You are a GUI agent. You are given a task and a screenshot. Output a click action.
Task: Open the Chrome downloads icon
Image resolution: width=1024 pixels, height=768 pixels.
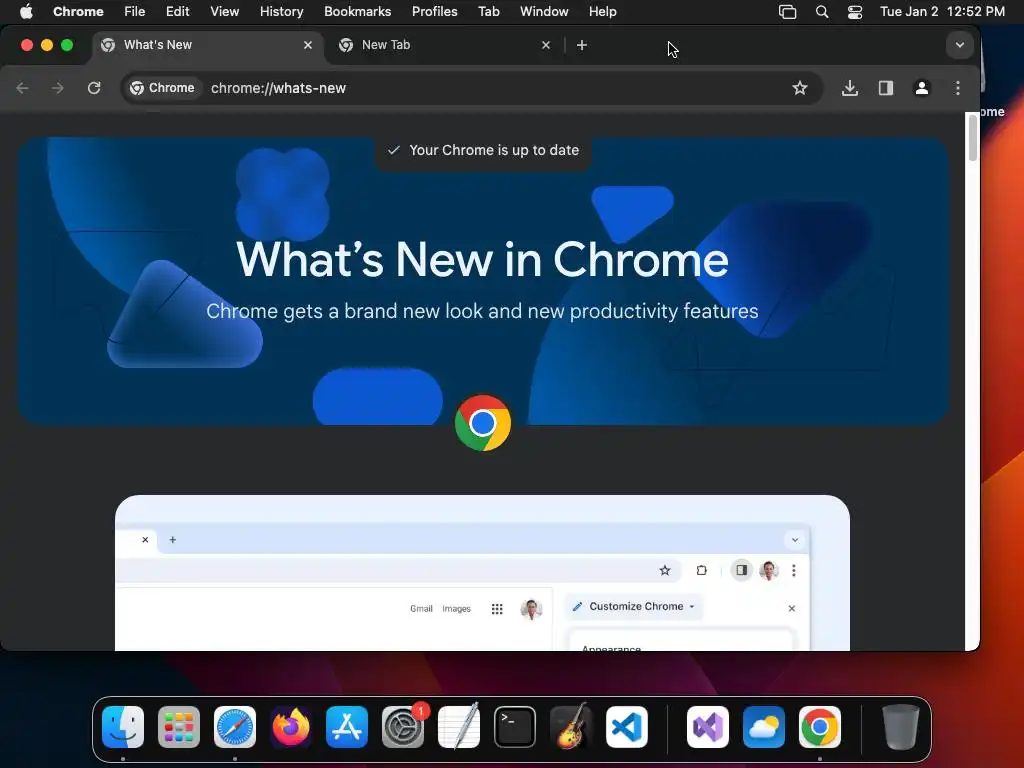click(x=850, y=88)
